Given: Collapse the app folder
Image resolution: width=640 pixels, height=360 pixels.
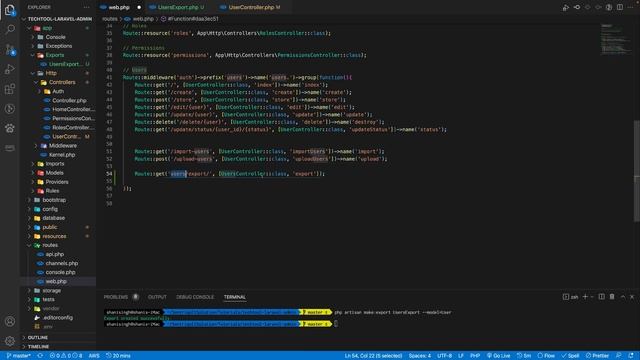Looking at the screenshot, I should point(59,28).
